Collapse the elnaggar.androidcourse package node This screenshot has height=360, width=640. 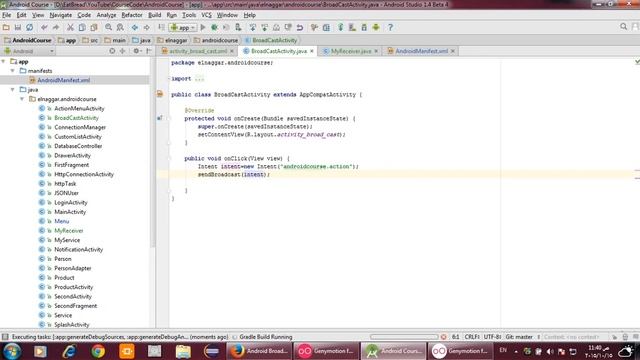(22, 99)
